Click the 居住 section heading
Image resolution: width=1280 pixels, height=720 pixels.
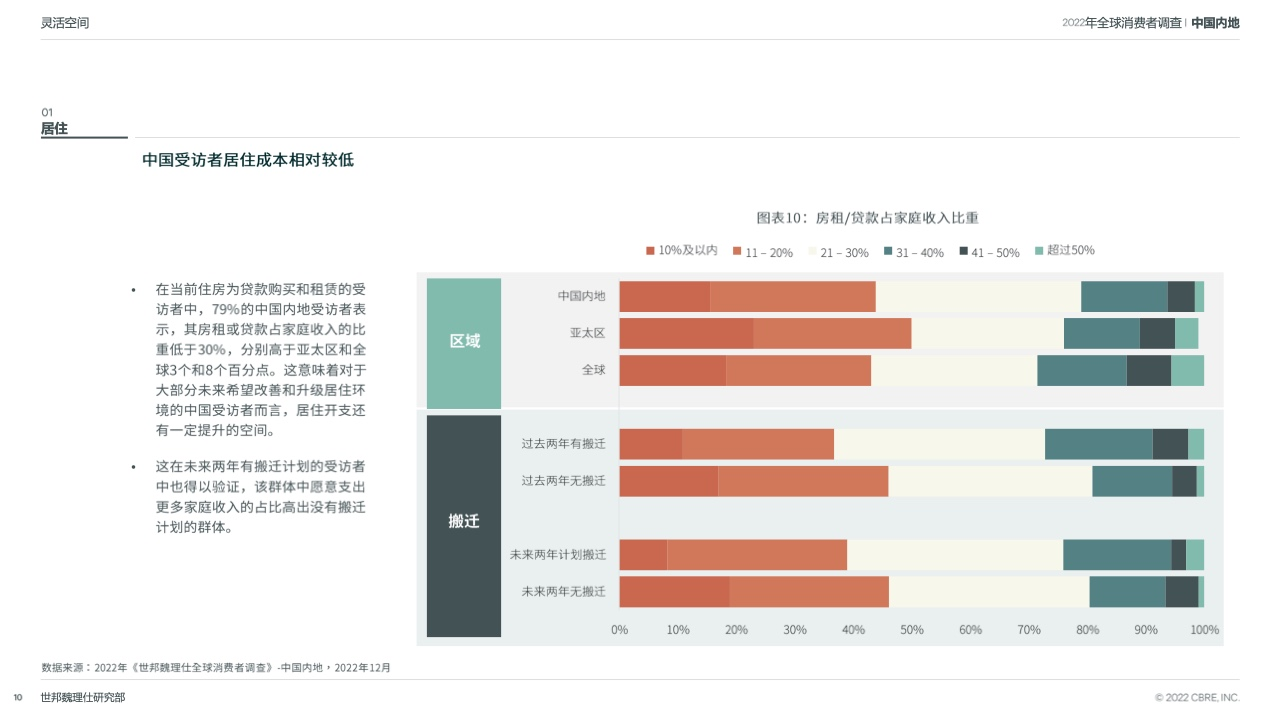[x=54, y=129]
